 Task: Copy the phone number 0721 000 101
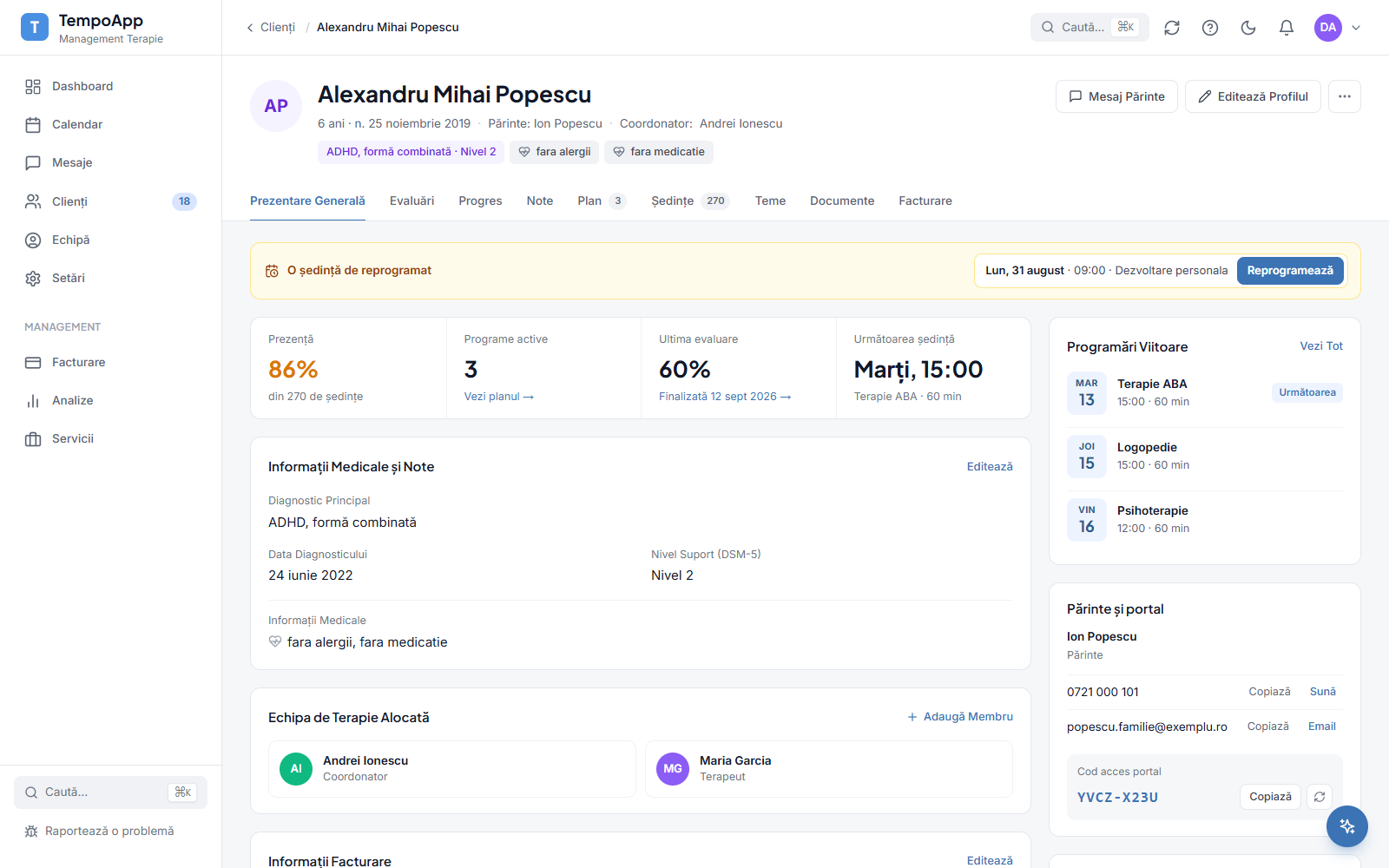tap(1269, 692)
